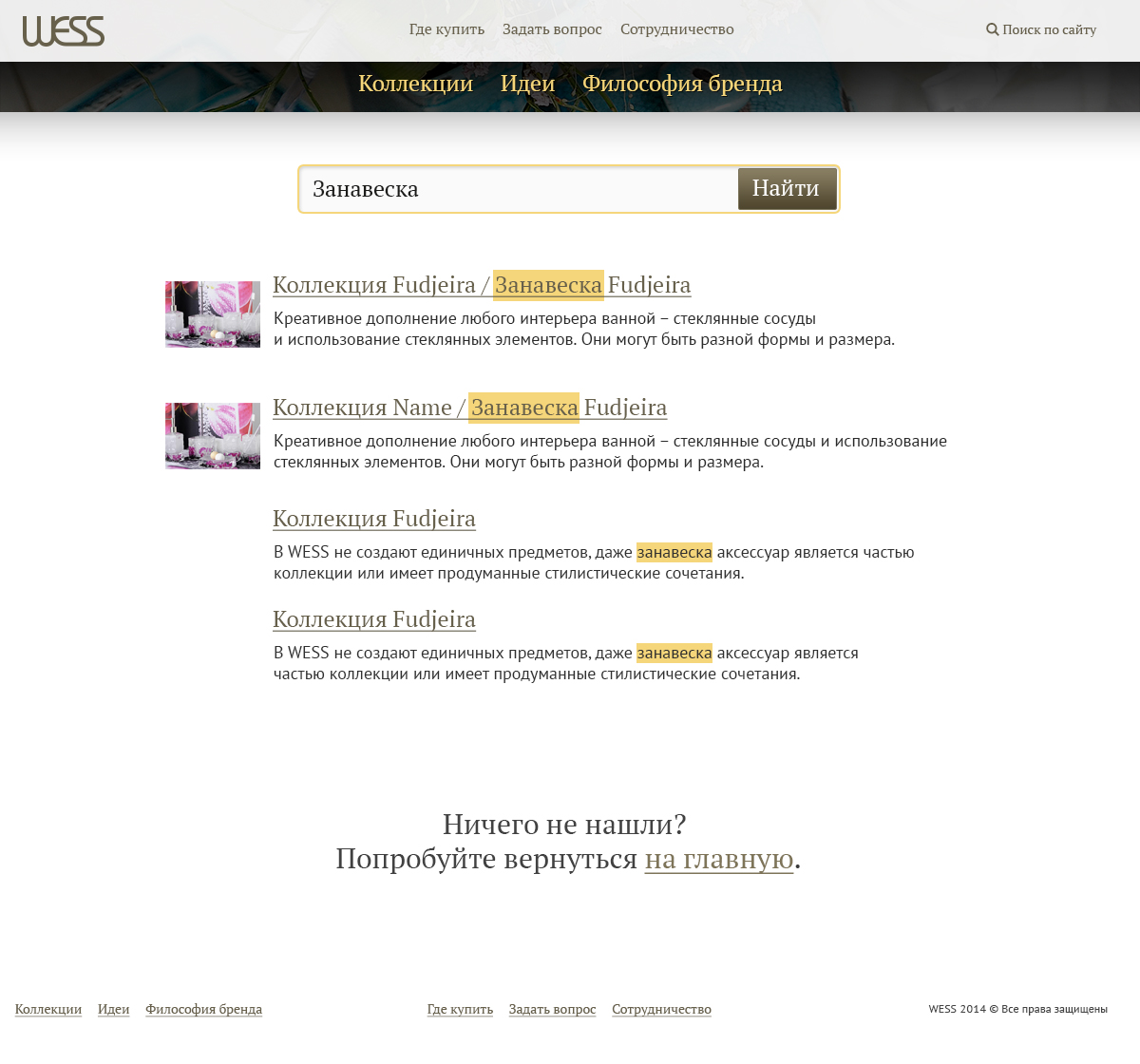Image resolution: width=1140 pixels, height=1064 pixels.
Task: Open the third result titled Коллекция Fudjeira
Action: 374,519
